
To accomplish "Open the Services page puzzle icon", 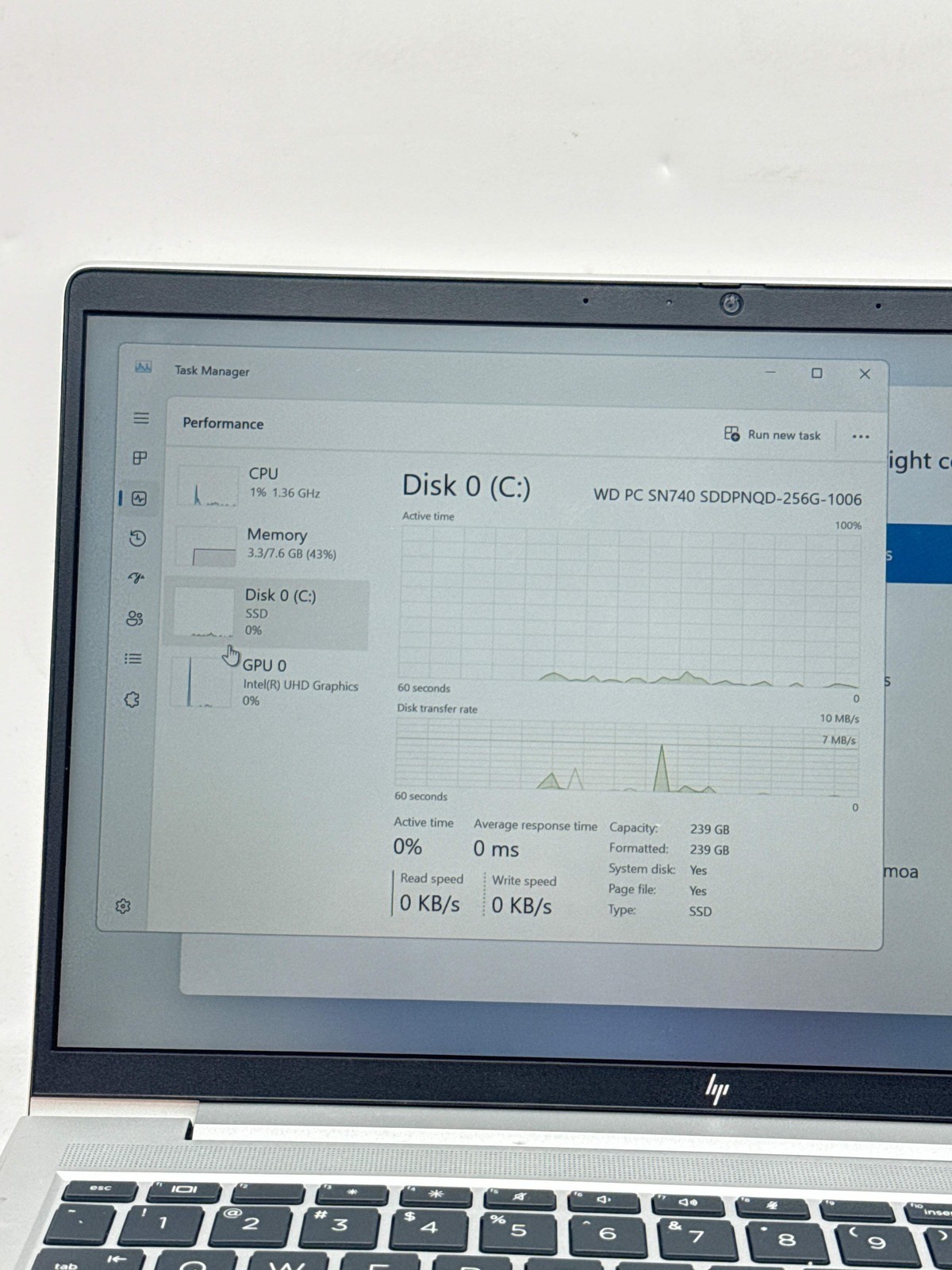I will click(x=132, y=699).
